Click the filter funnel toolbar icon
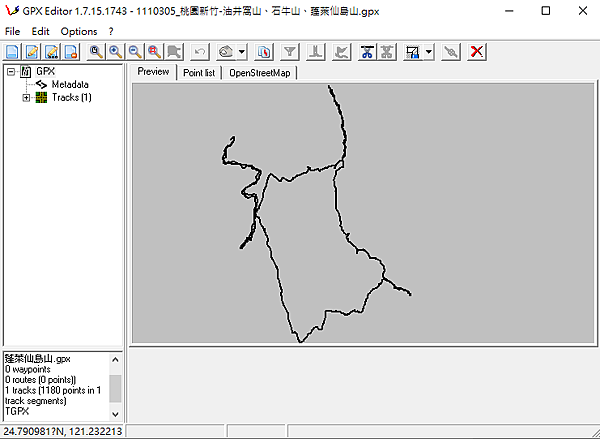The image size is (600, 439). [290, 52]
